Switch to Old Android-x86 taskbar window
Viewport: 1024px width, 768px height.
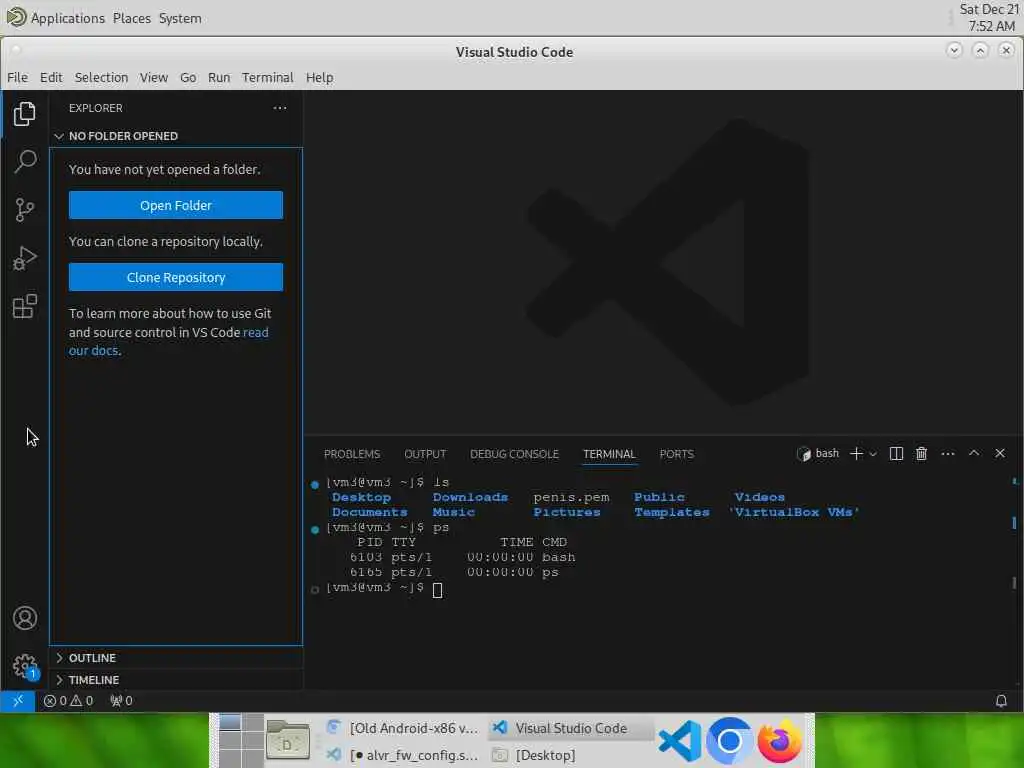[404, 728]
